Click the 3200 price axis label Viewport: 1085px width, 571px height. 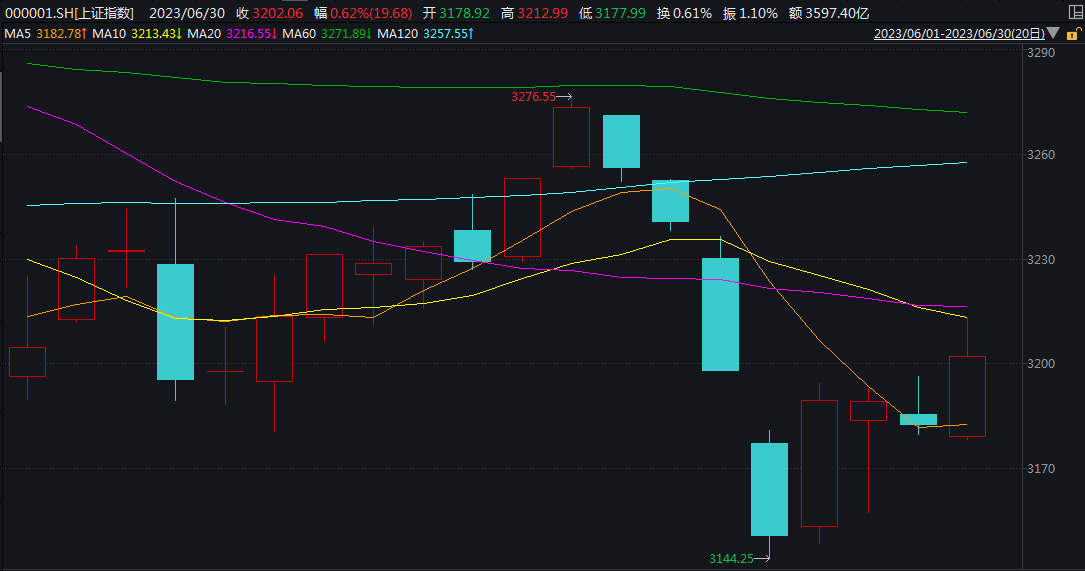point(1041,363)
